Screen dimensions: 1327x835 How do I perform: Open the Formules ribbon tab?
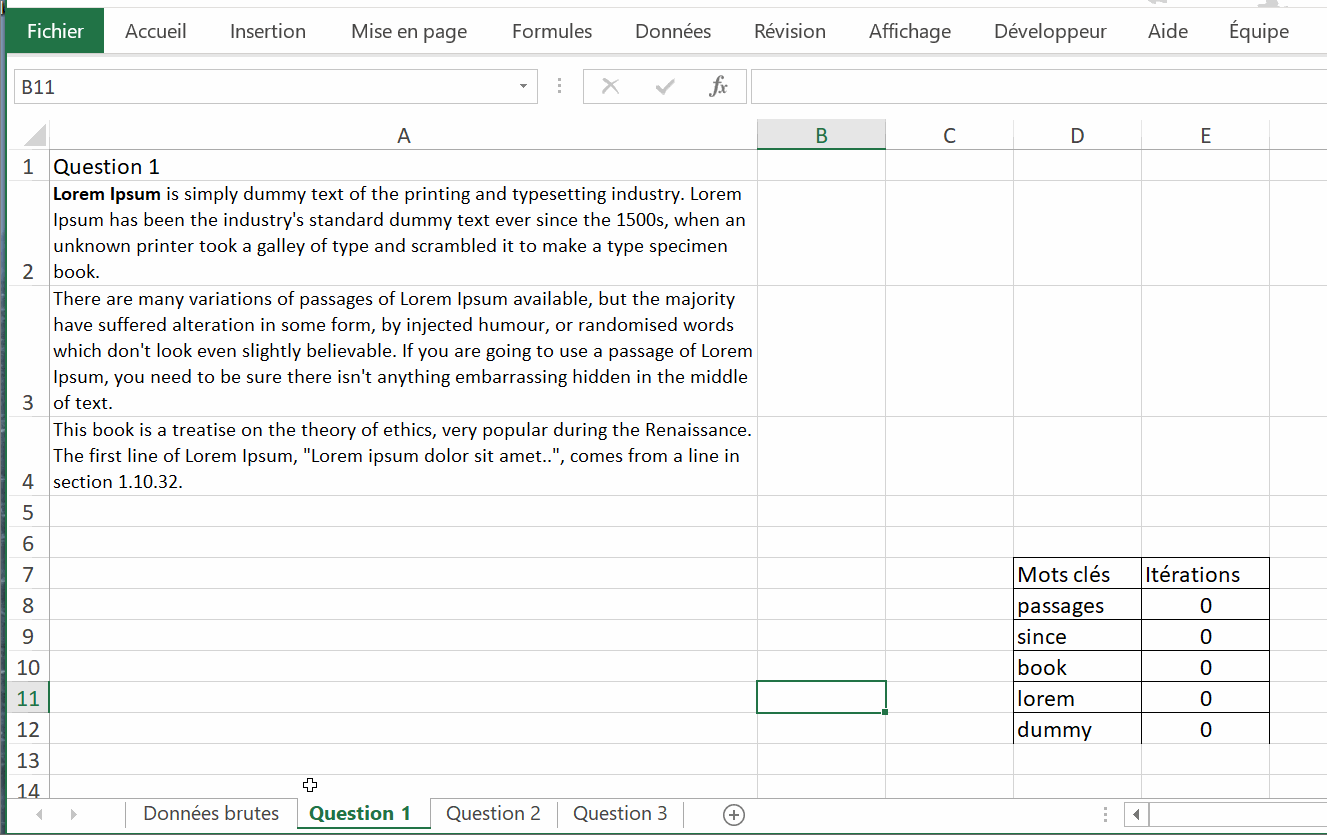[551, 31]
